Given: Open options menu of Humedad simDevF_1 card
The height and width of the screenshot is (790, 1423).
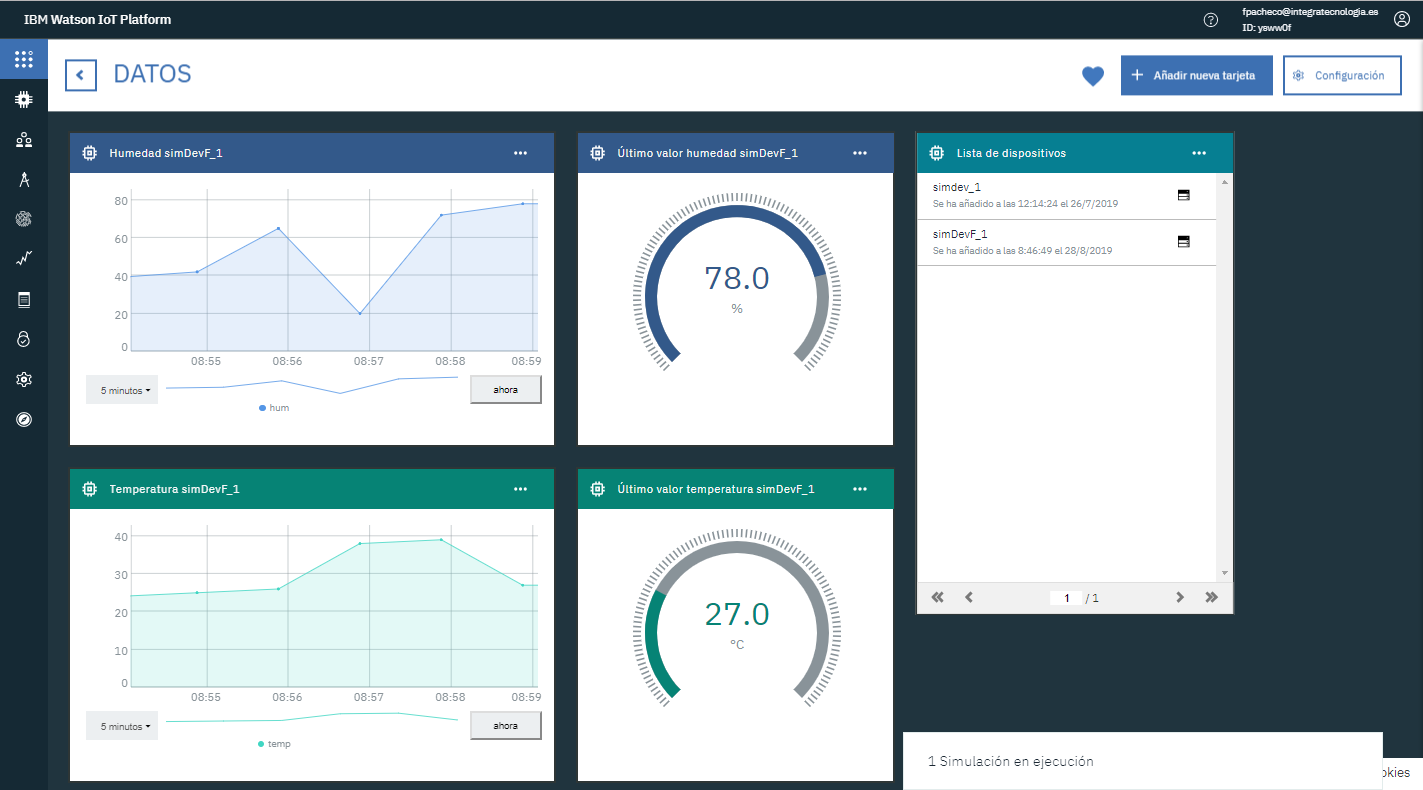Looking at the screenshot, I should coord(520,153).
